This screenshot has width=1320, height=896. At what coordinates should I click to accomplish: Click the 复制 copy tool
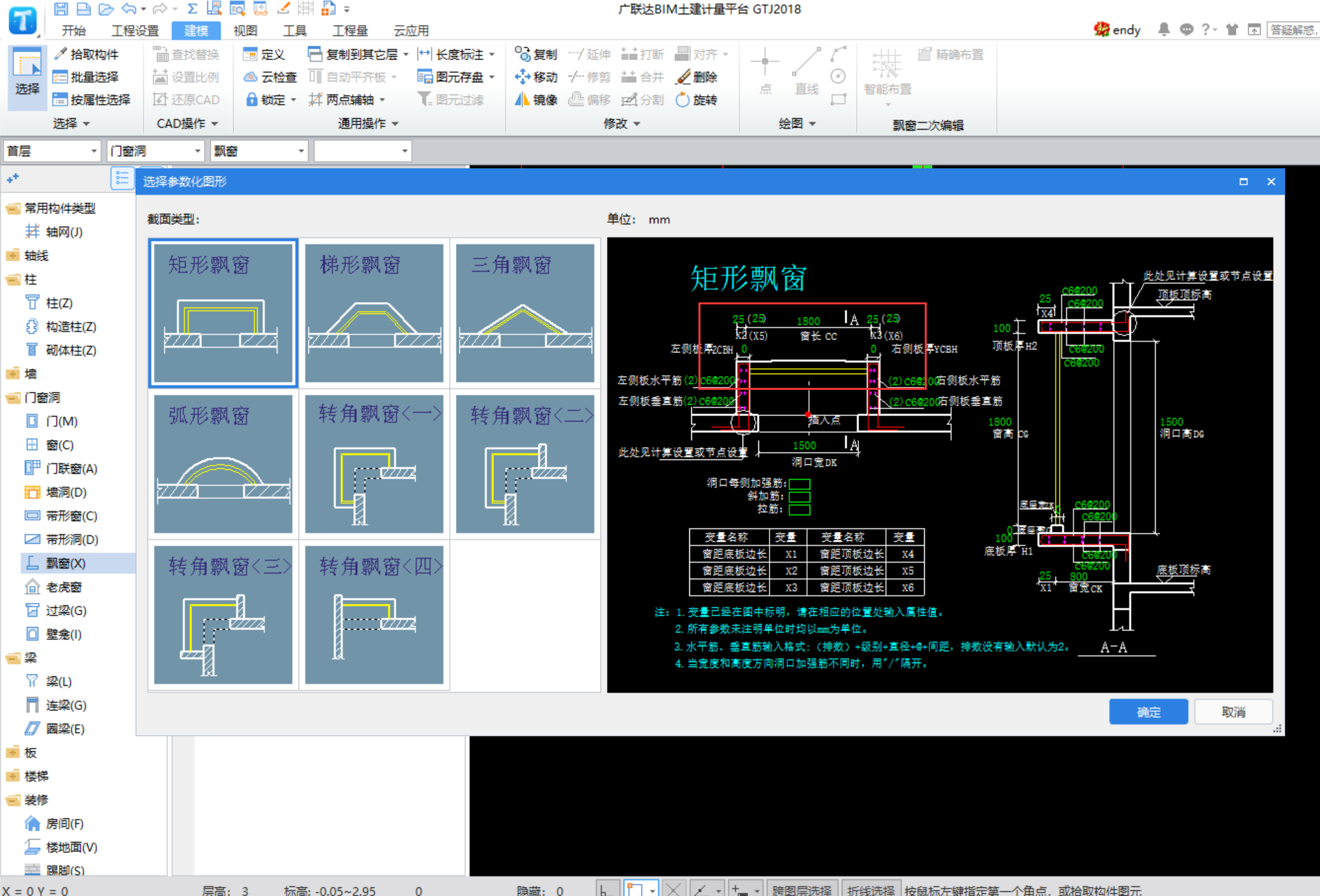click(536, 54)
